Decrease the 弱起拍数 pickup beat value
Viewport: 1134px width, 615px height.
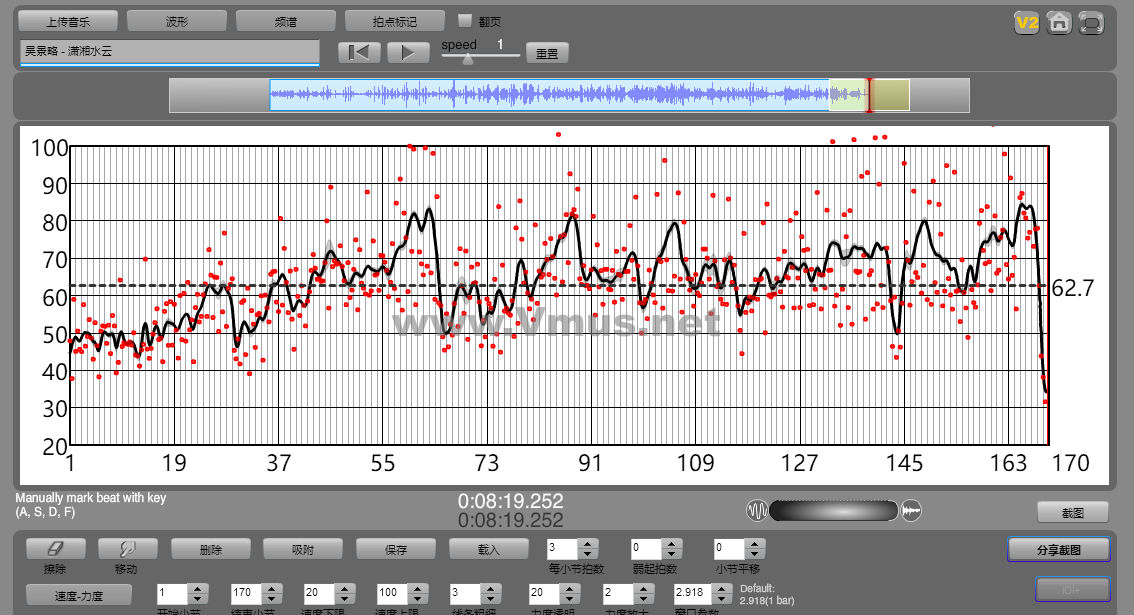tap(672, 554)
